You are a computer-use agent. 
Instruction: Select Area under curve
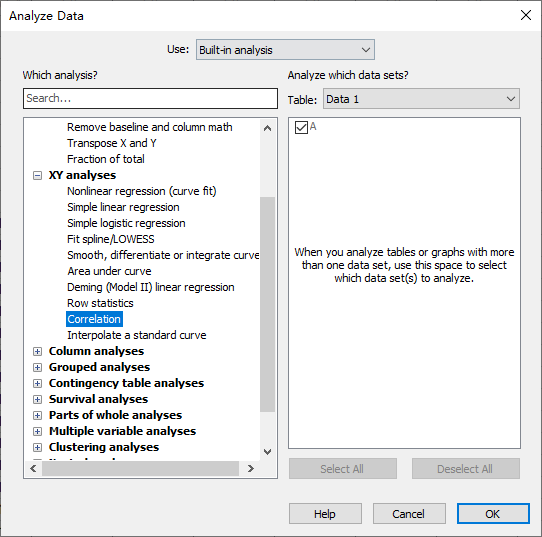[x=109, y=271]
